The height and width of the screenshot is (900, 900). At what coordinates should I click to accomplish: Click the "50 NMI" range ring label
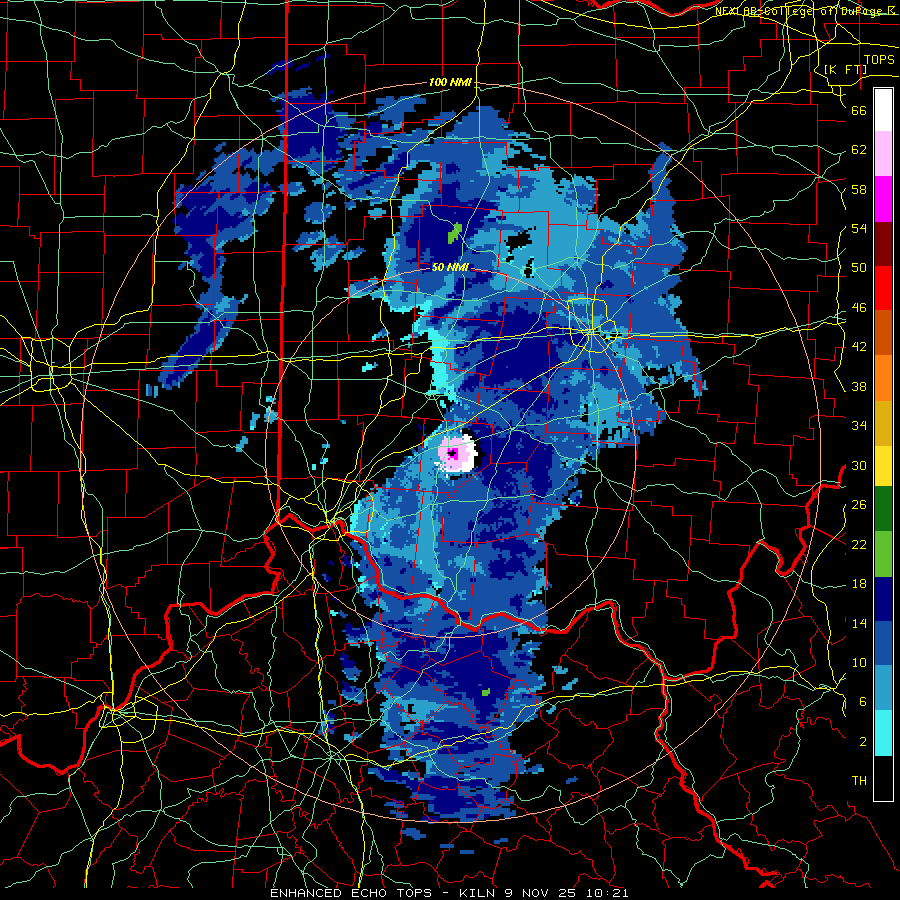[x=450, y=267]
